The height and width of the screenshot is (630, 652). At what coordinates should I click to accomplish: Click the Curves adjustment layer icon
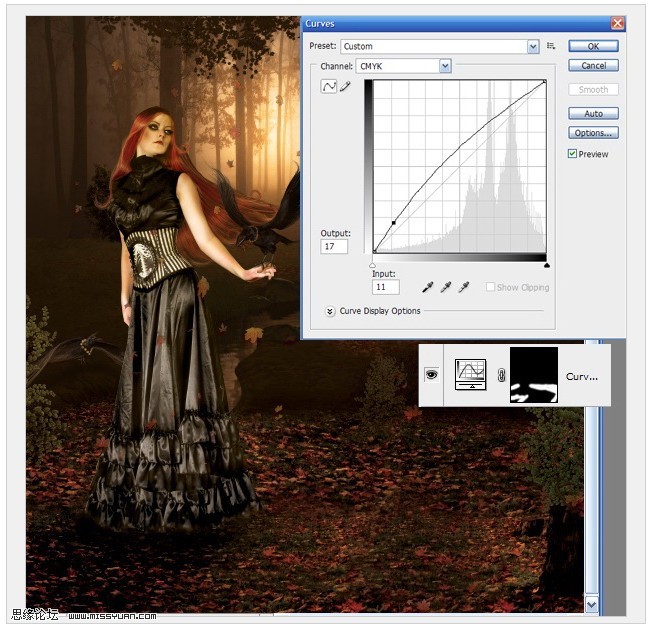(470, 374)
